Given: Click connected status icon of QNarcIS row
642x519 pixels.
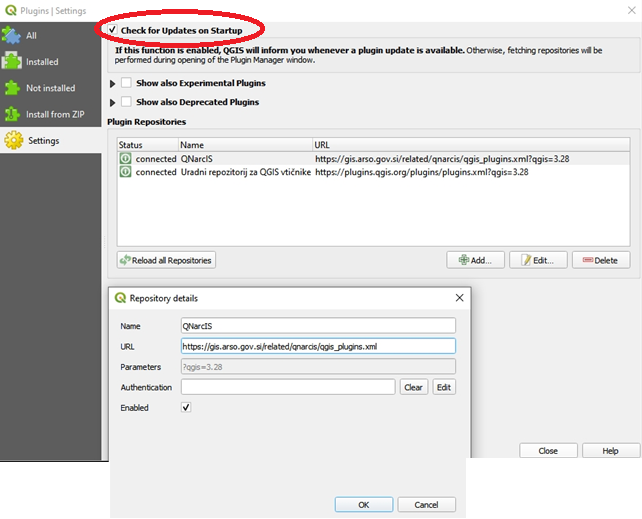Looking at the screenshot, I should [x=125, y=158].
